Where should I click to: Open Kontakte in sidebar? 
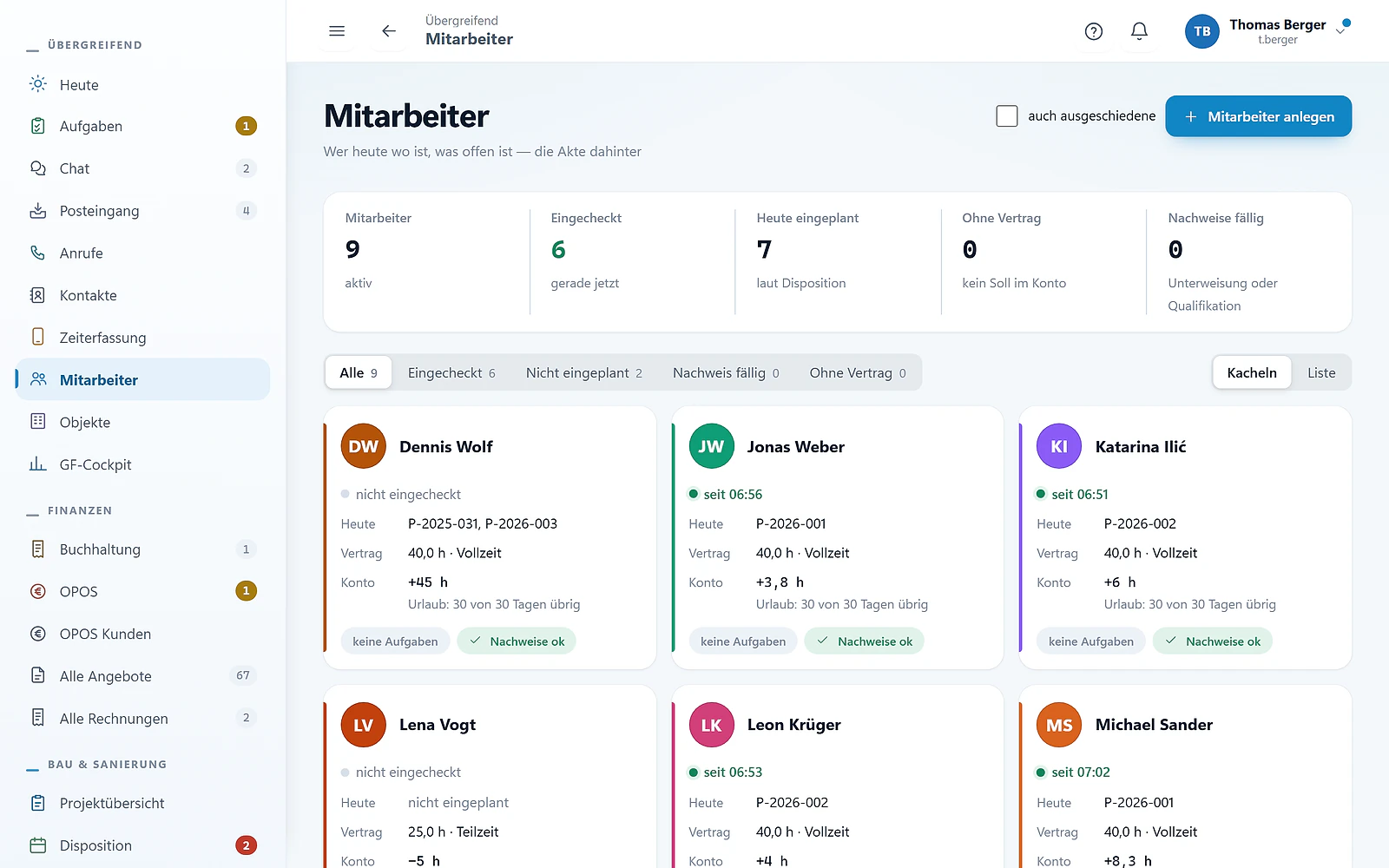[x=143, y=295]
